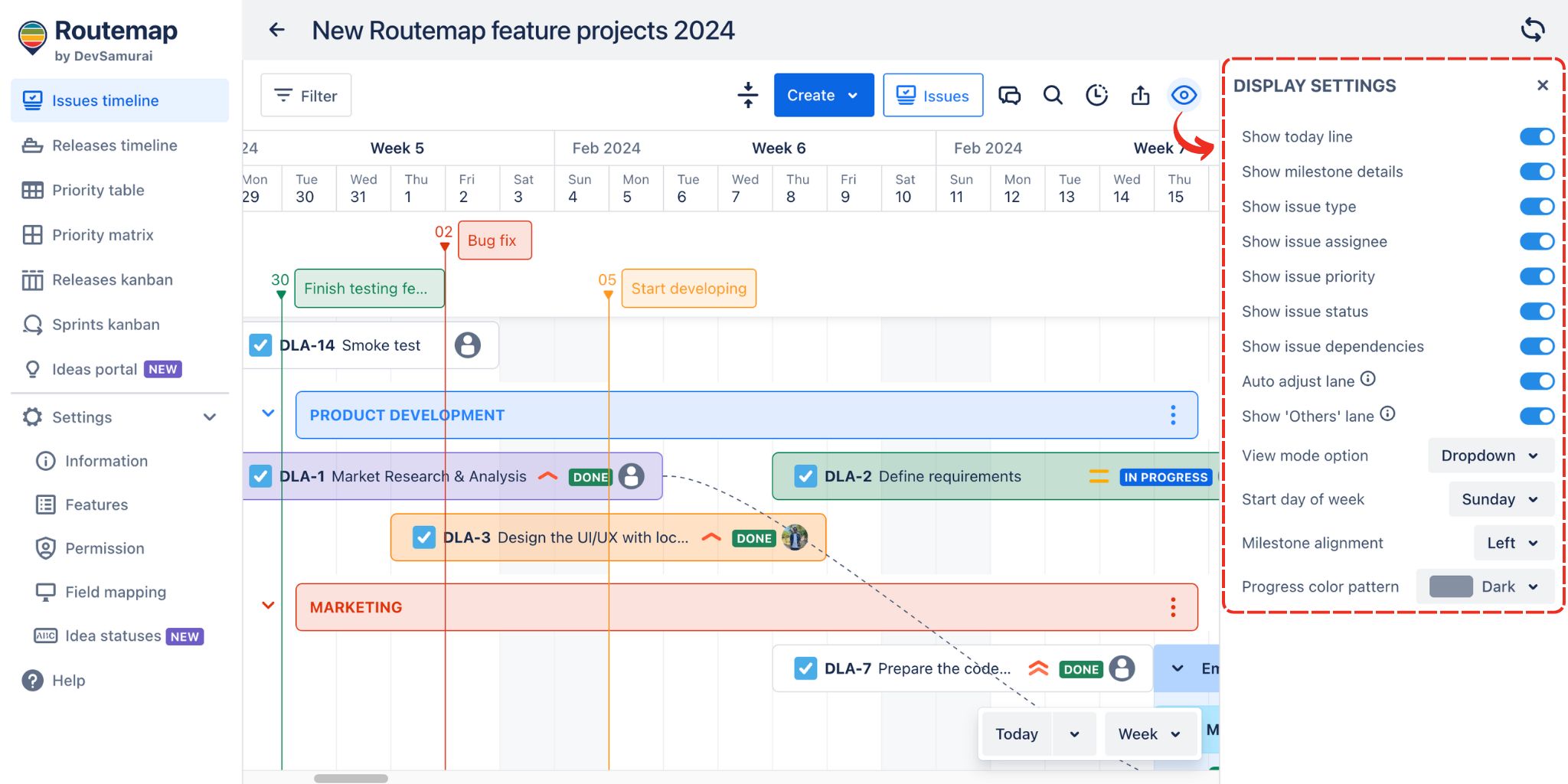The height and width of the screenshot is (784, 1568).
Task: Open the history clock icon
Action: [1096, 96]
